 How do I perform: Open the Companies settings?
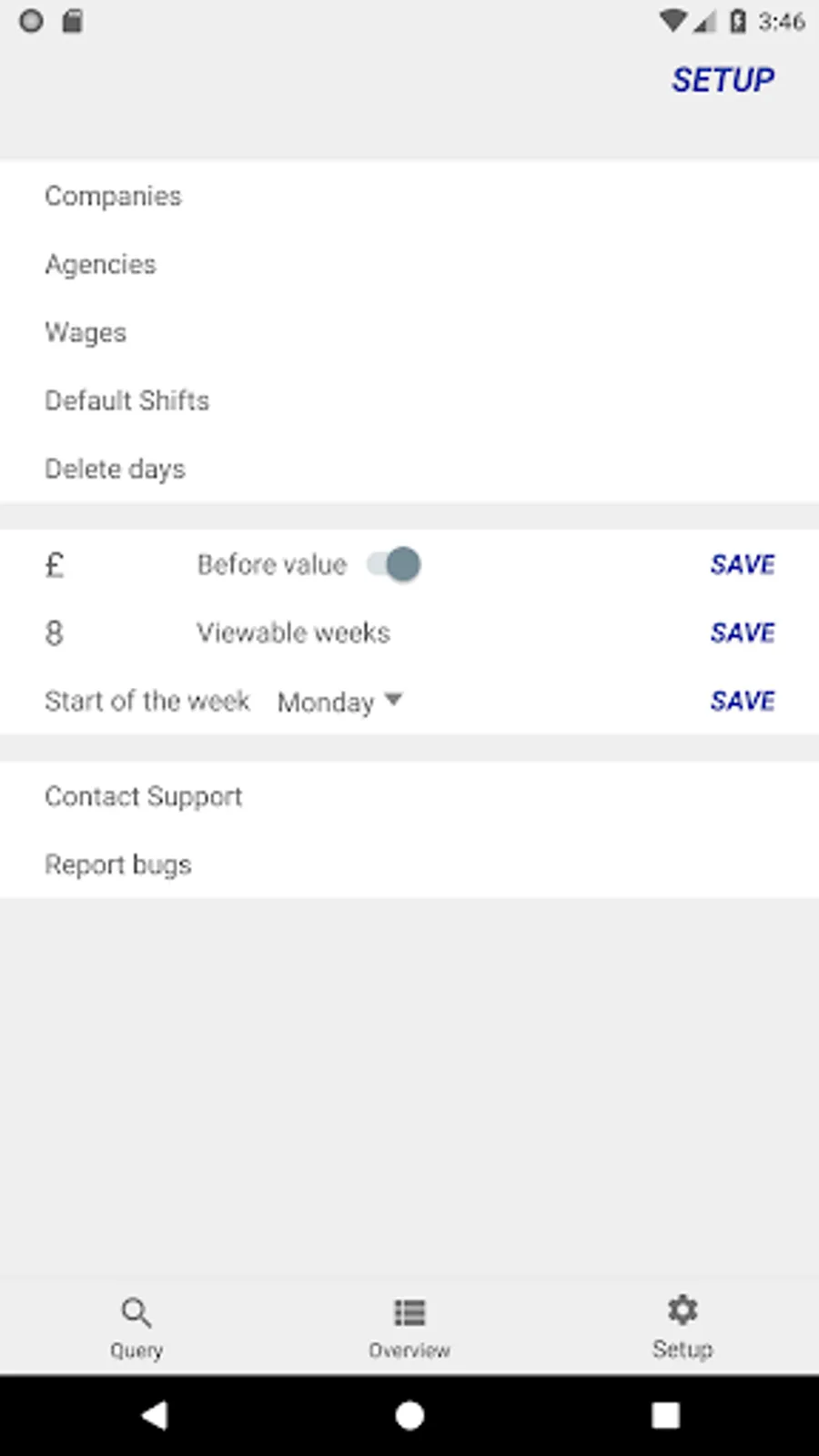(114, 196)
